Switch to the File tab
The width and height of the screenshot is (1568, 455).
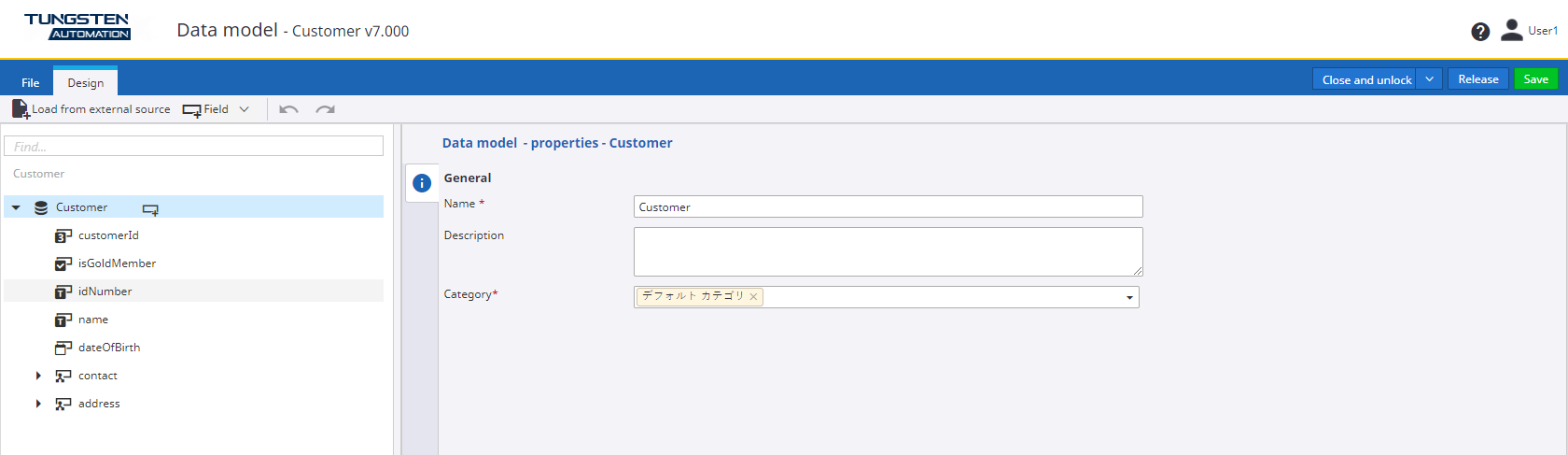31,83
